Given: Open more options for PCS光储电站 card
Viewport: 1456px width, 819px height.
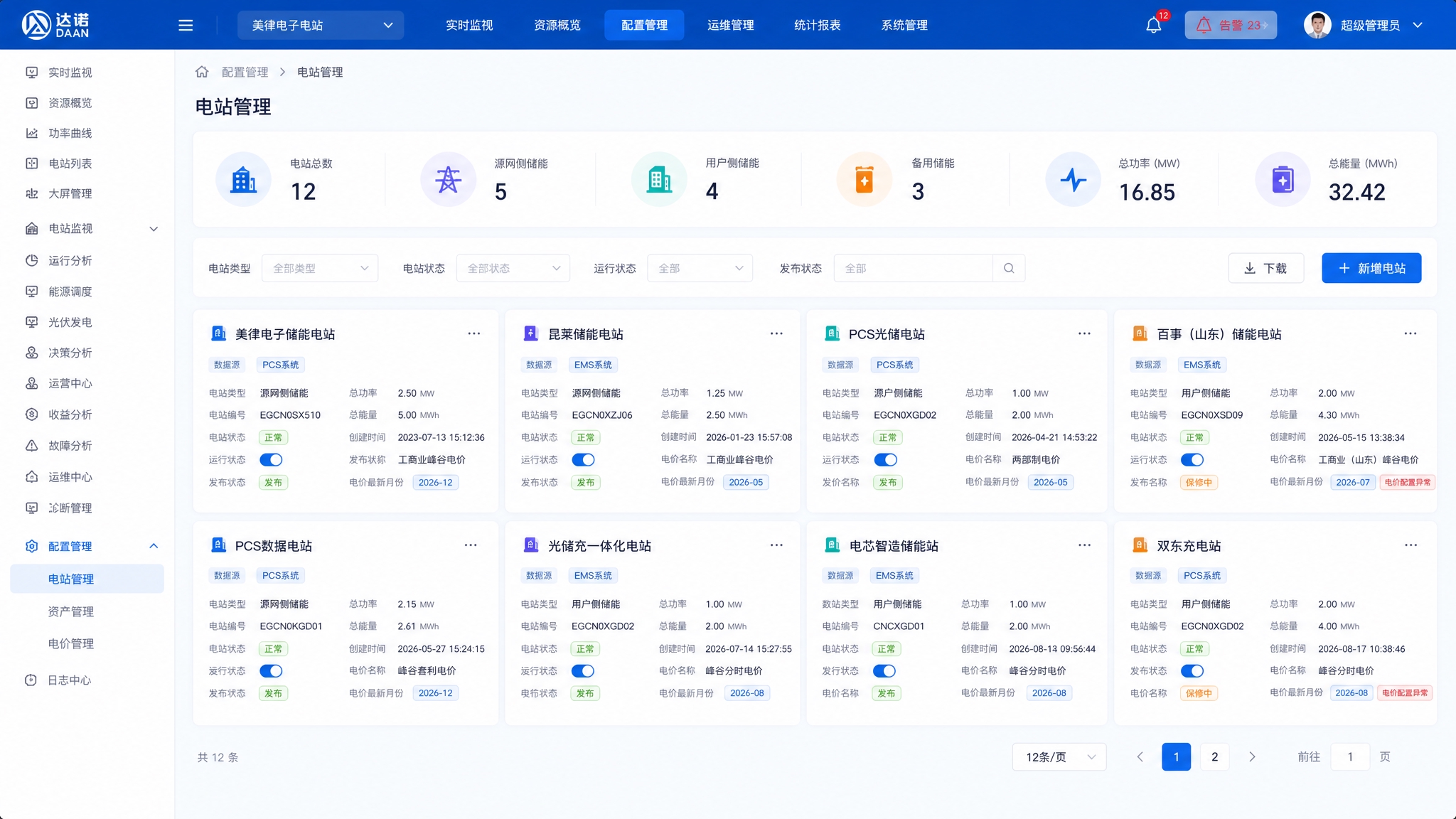Looking at the screenshot, I should click(x=1084, y=333).
